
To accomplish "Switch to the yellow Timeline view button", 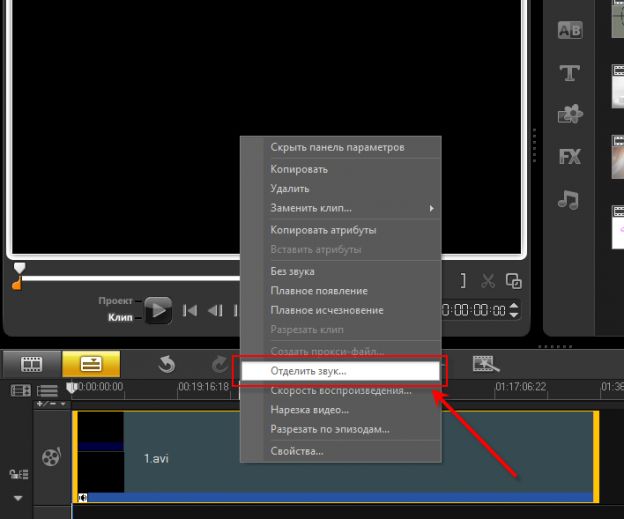I will 91,364.
